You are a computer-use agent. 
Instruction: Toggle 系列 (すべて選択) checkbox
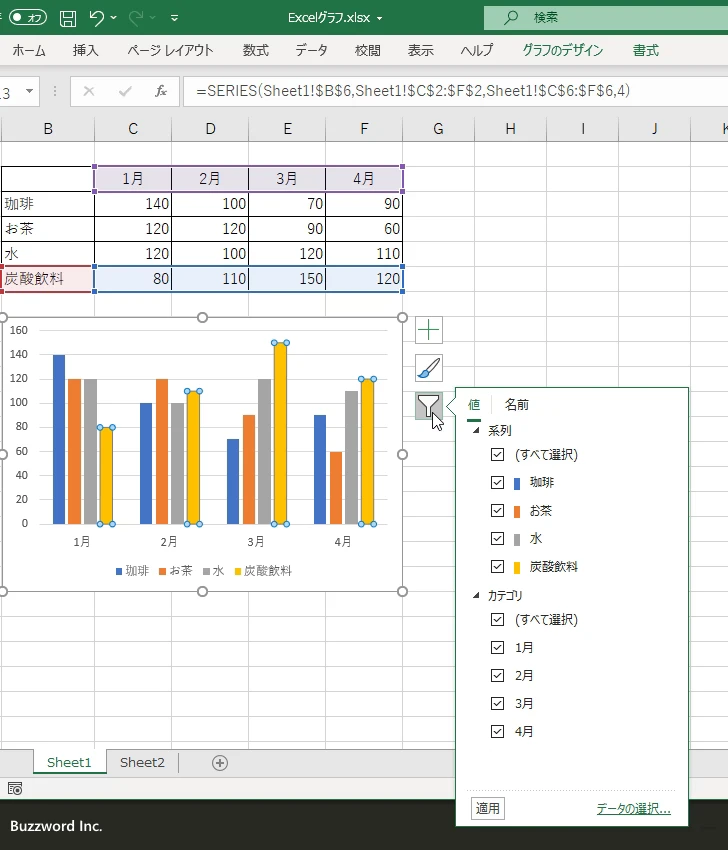pyautogui.click(x=497, y=454)
